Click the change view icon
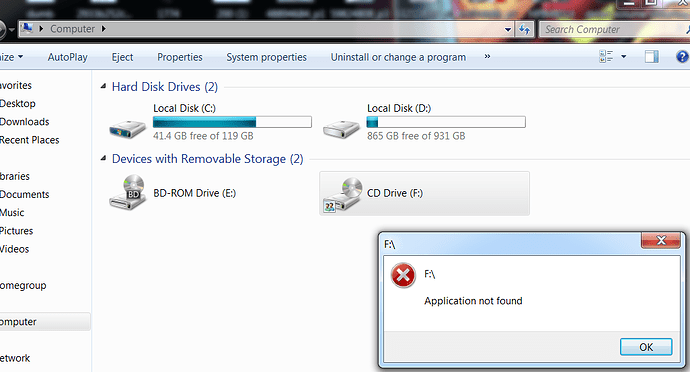The image size is (690, 372). coord(606,57)
